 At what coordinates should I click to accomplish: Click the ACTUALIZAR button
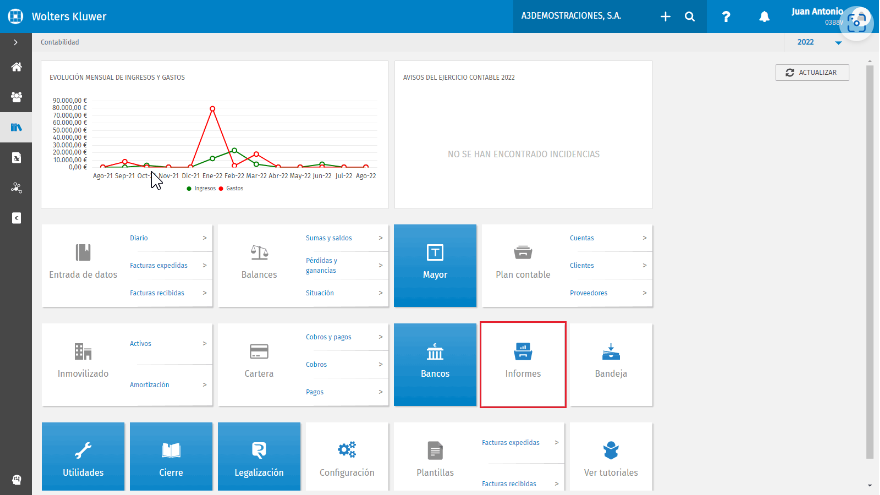(x=812, y=72)
